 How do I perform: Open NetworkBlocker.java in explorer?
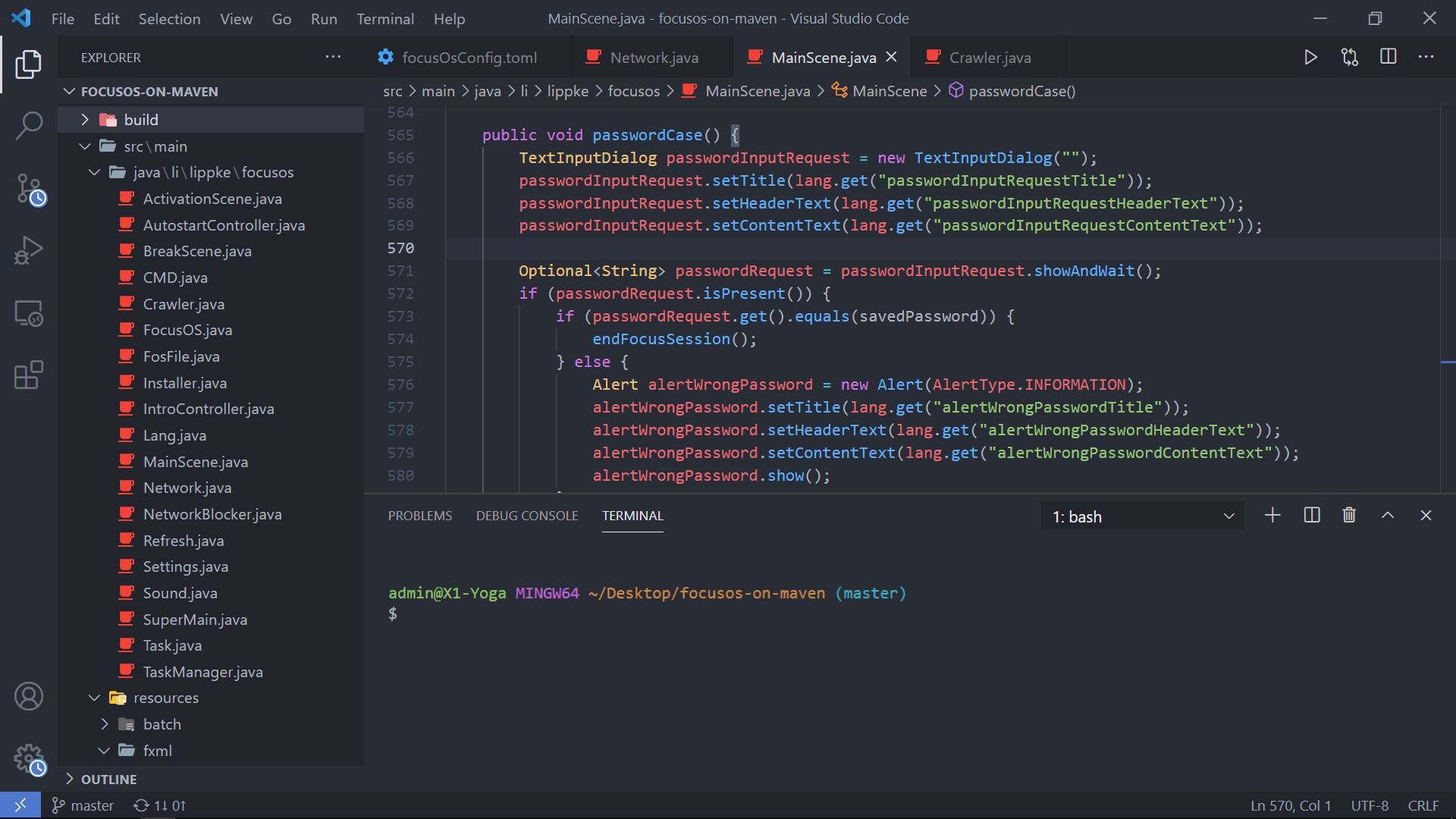(x=211, y=514)
